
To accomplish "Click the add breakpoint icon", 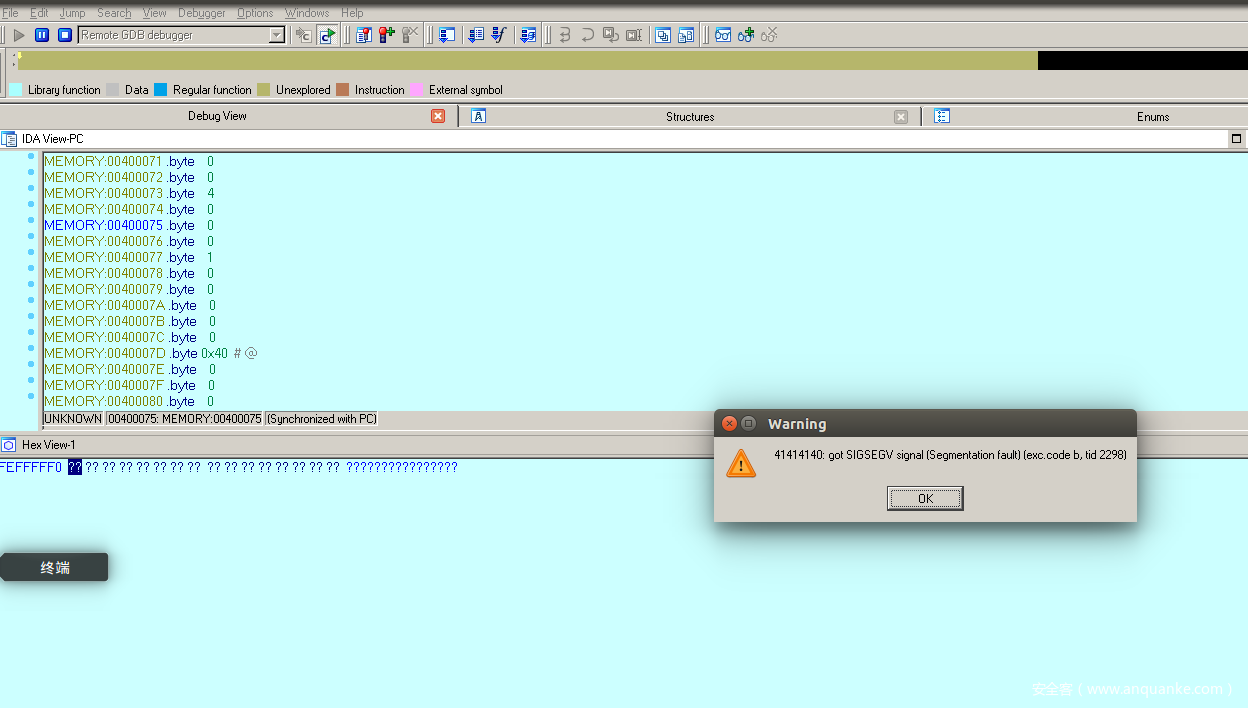I will (387, 35).
